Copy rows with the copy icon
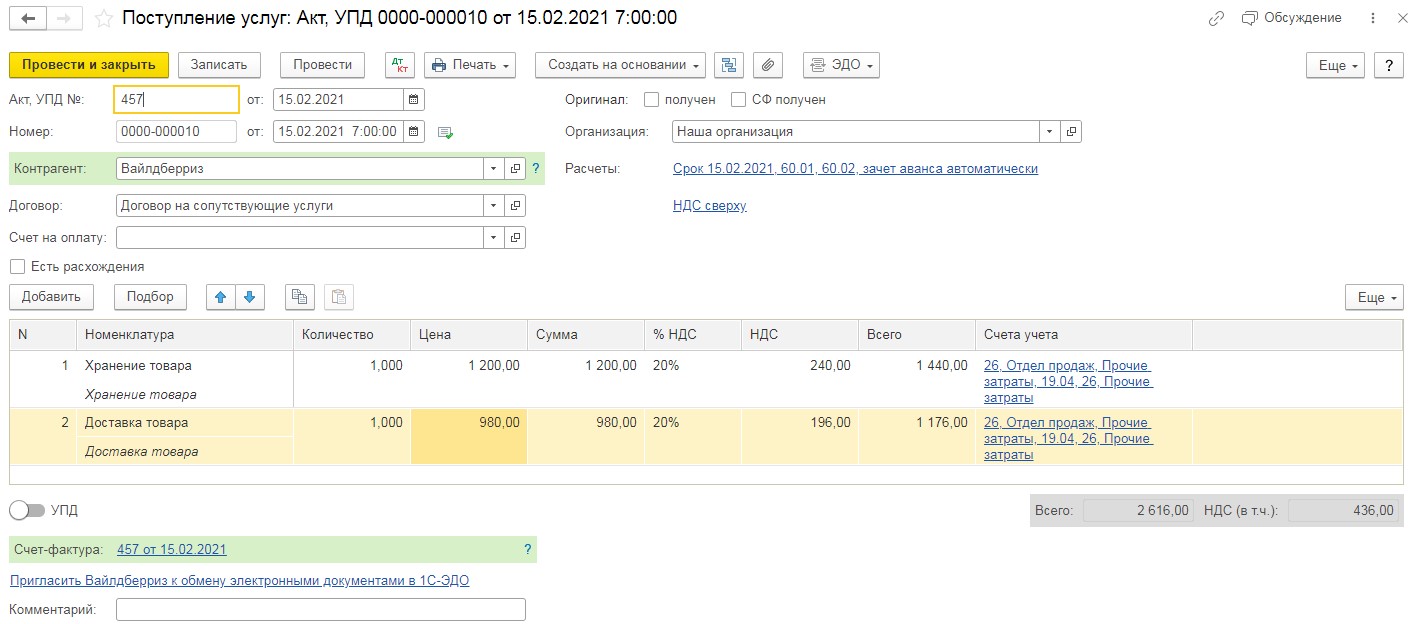Image resolution: width=1416 pixels, height=624 pixels. [x=299, y=297]
